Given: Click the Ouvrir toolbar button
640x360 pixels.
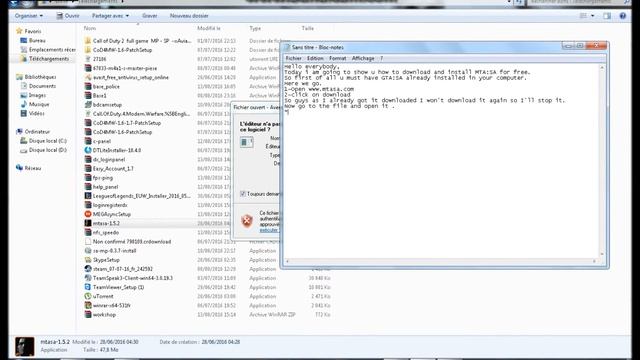Looking at the screenshot, I should click(68, 16).
